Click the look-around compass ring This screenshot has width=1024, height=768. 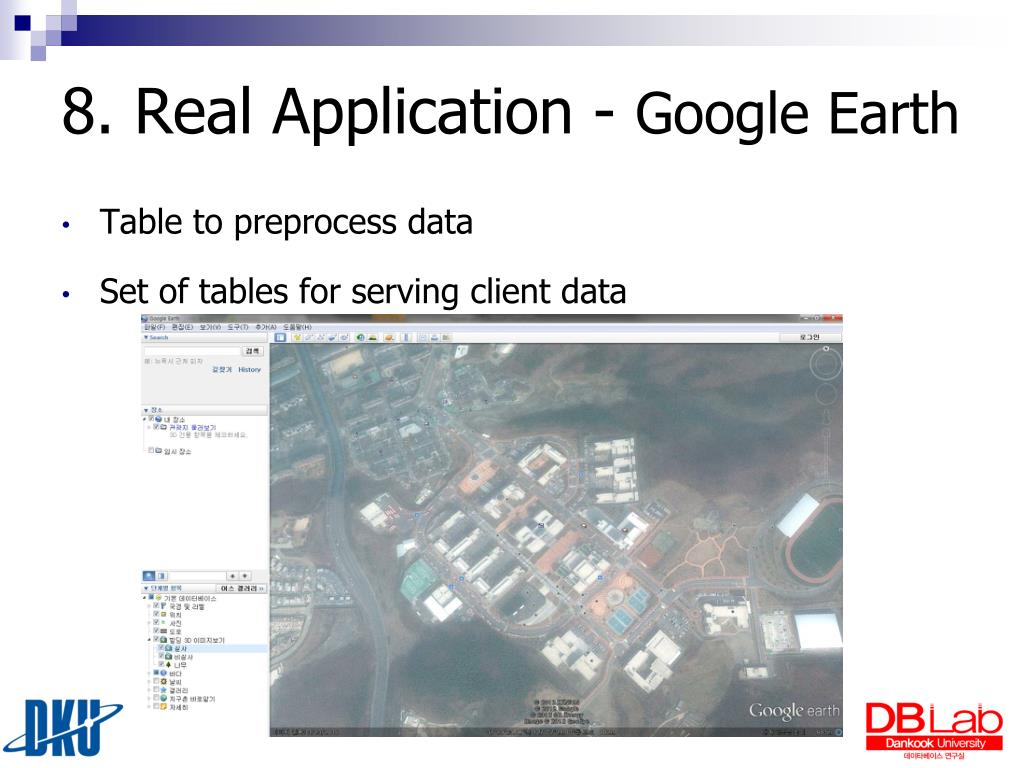click(826, 364)
